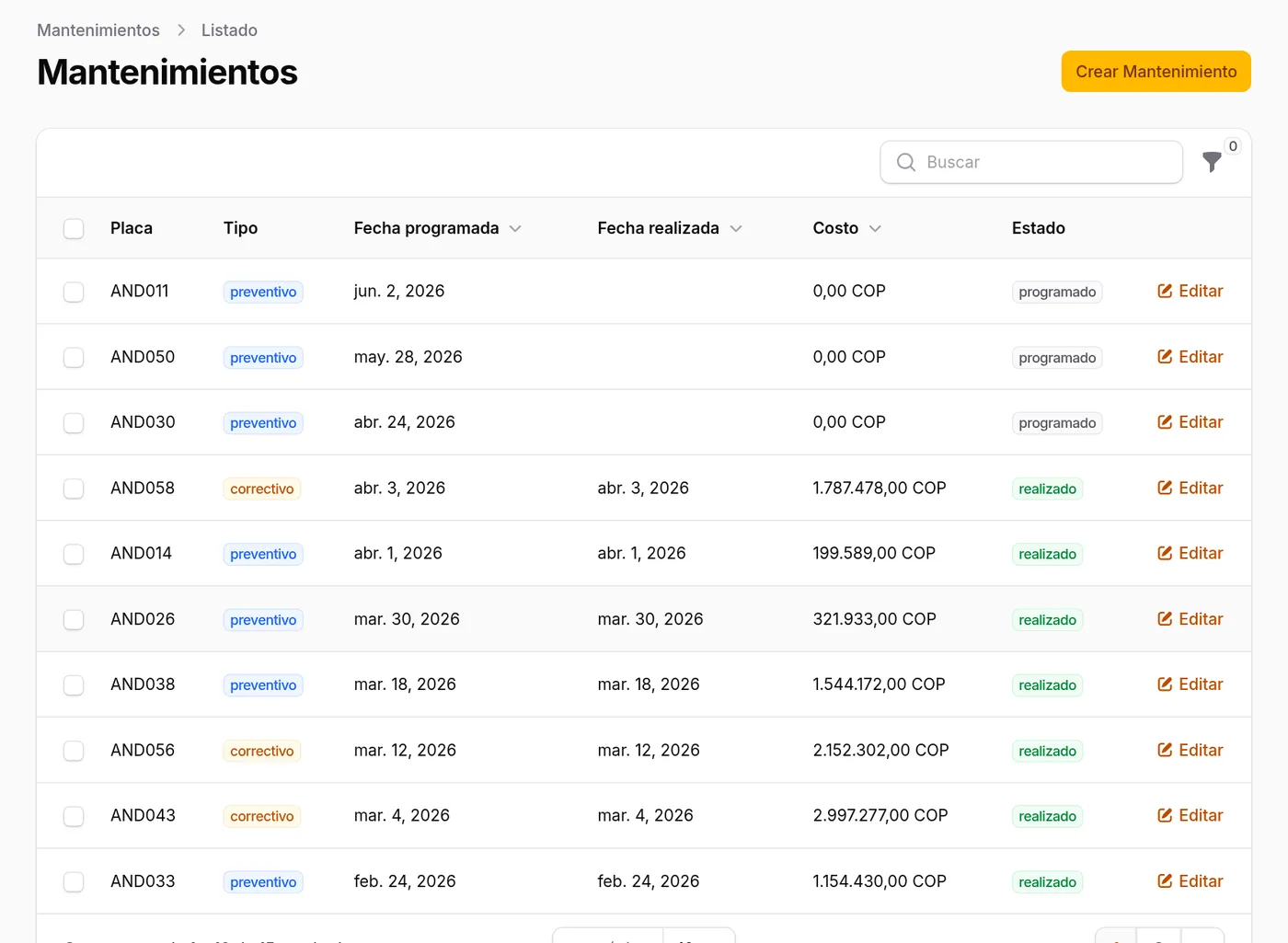Click the magnifier icon in Buscar field
Viewport: 1288px width, 943px height.
[x=906, y=162]
